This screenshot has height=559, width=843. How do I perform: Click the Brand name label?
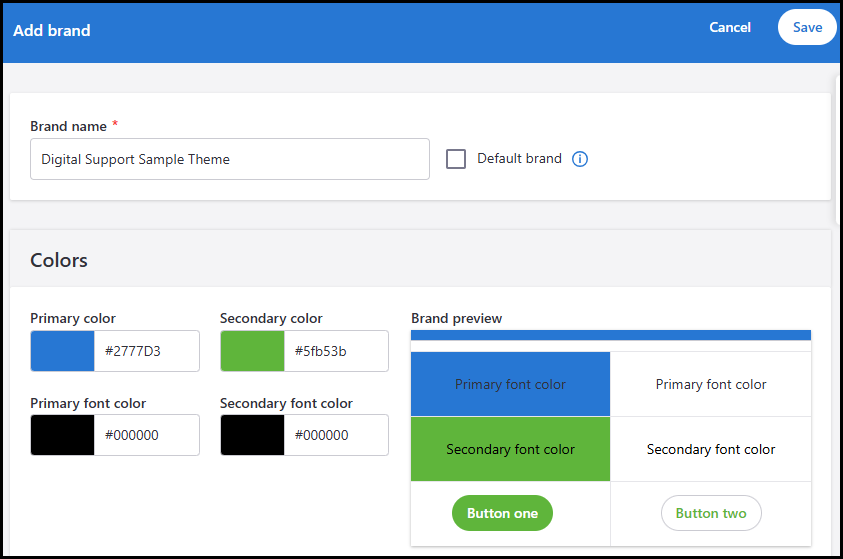pyautogui.click(x=68, y=126)
